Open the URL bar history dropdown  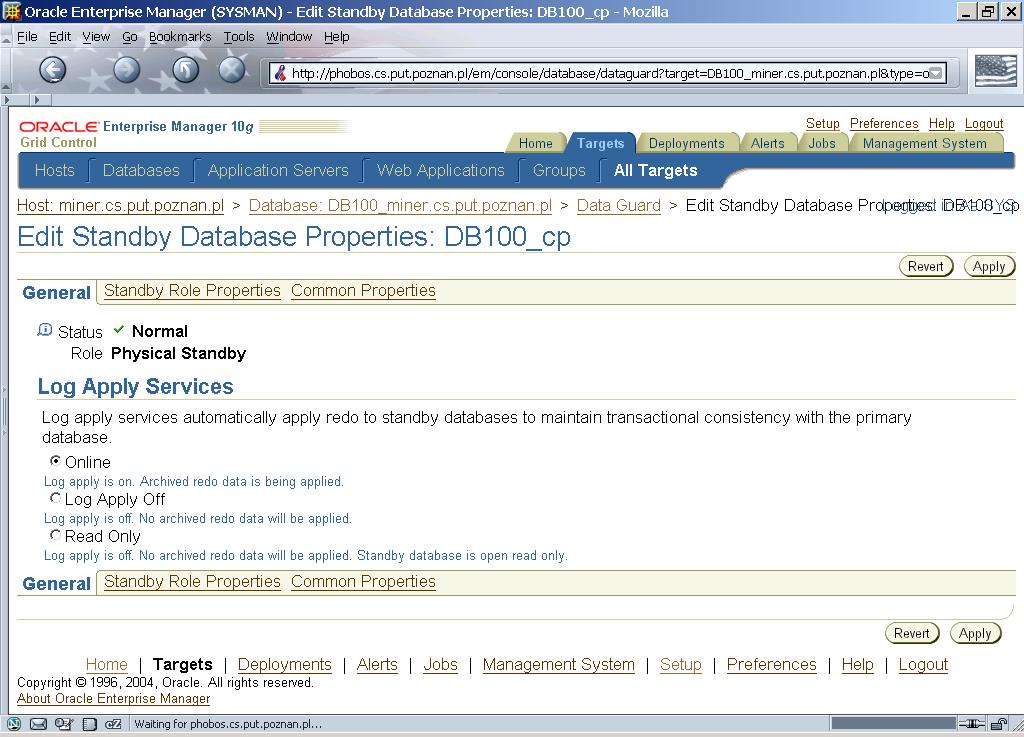pyautogui.click(x=936, y=73)
